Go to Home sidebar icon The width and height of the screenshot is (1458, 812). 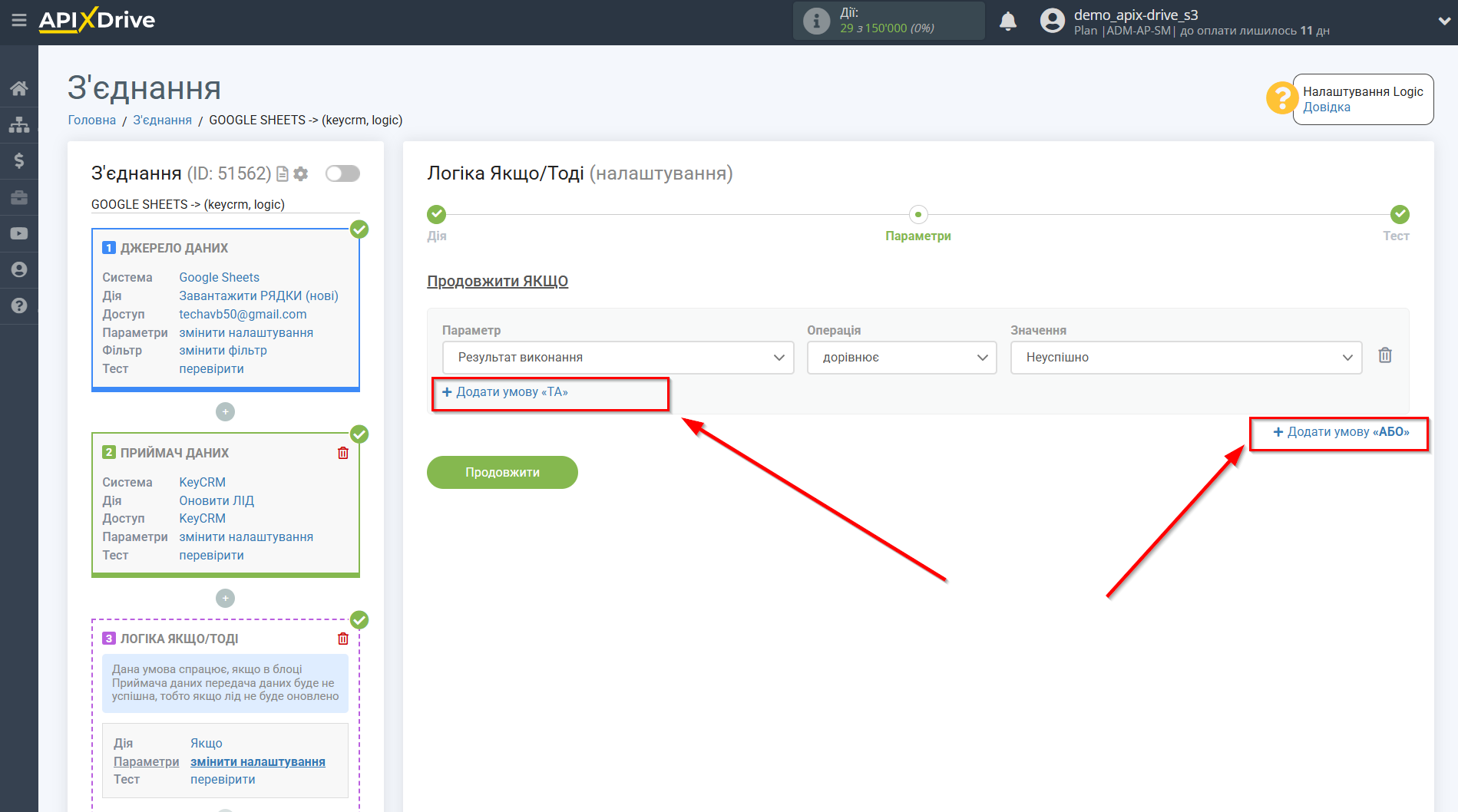19,88
